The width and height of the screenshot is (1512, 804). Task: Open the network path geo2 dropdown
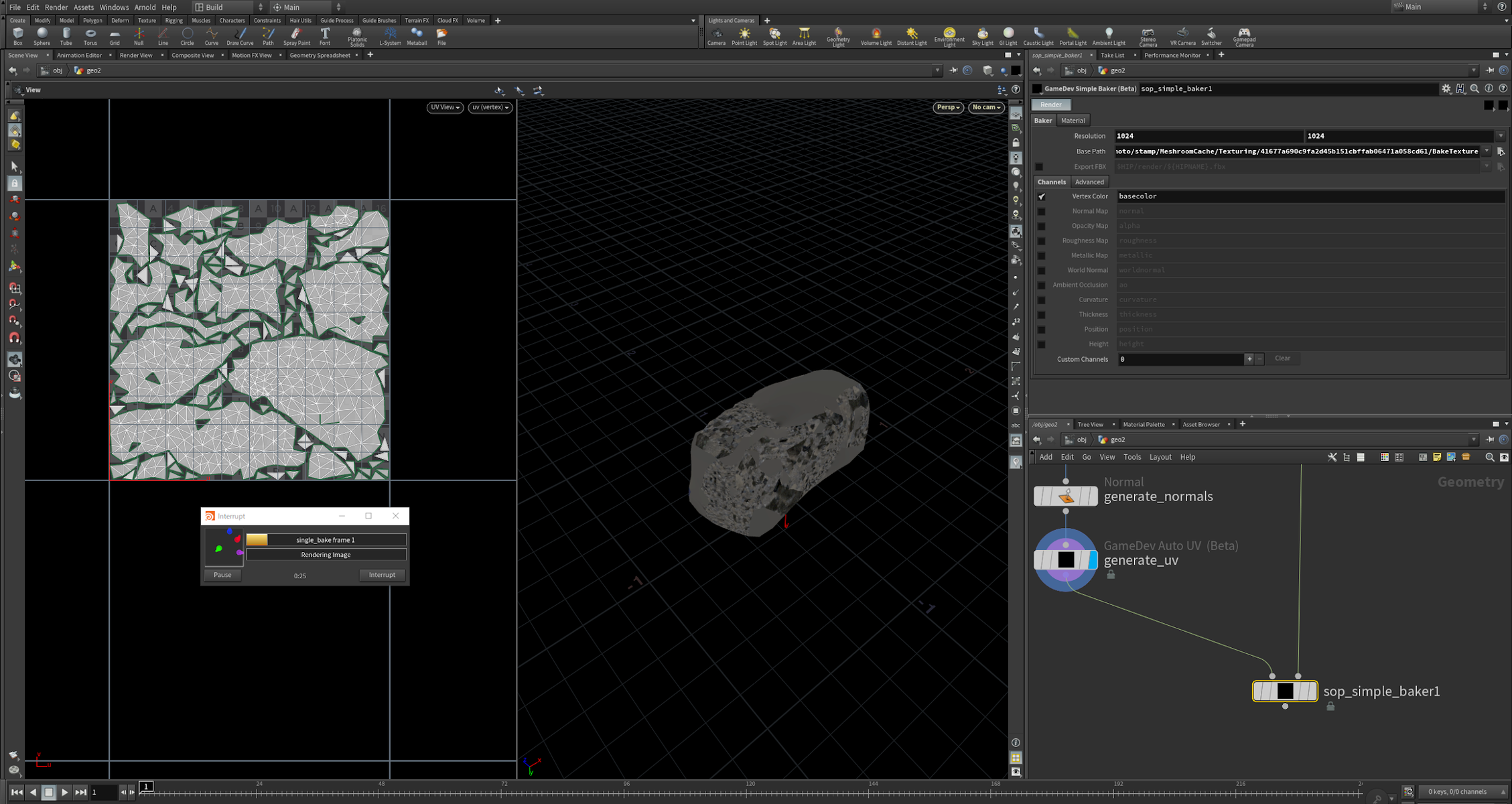[1473, 440]
